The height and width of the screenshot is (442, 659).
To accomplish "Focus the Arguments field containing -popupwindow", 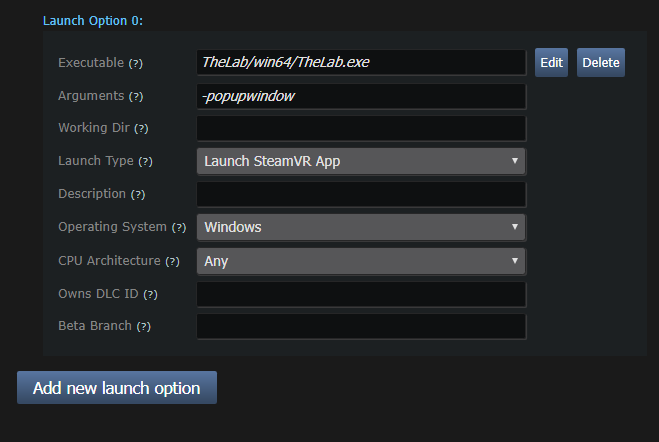I will 361,97.
